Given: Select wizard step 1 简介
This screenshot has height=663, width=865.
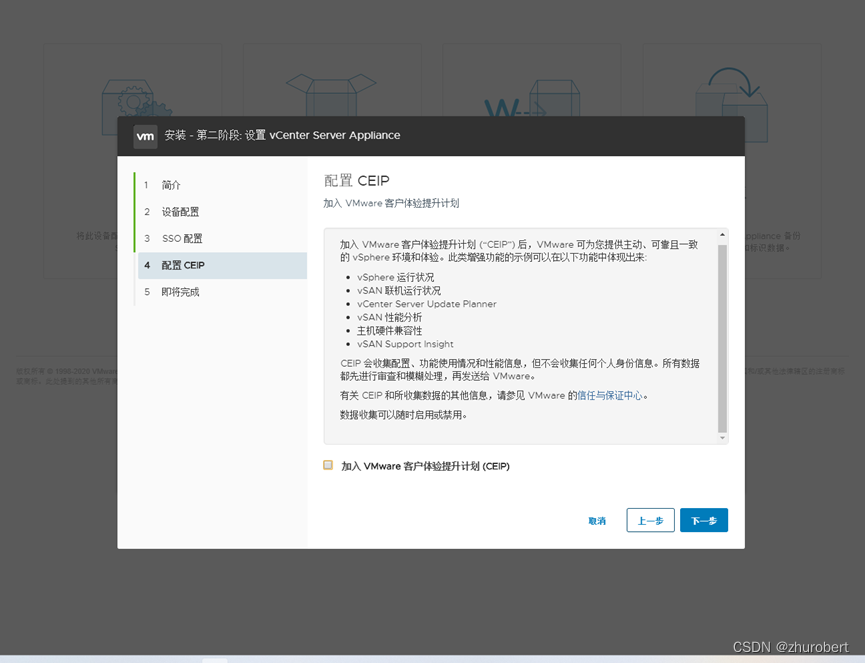Looking at the screenshot, I should tap(171, 184).
